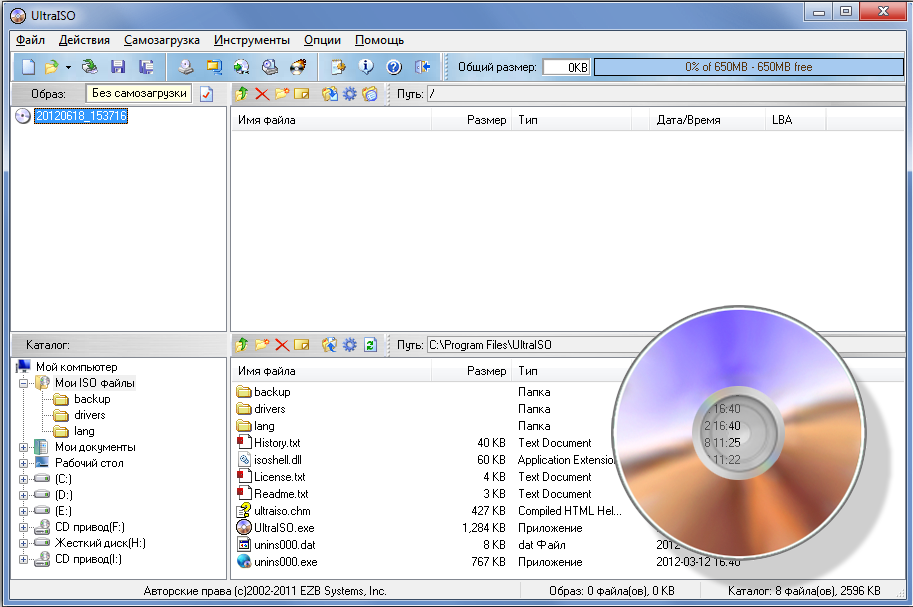Open the Инструменты menu
913x607 pixels.
pyautogui.click(x=252, y=40)
